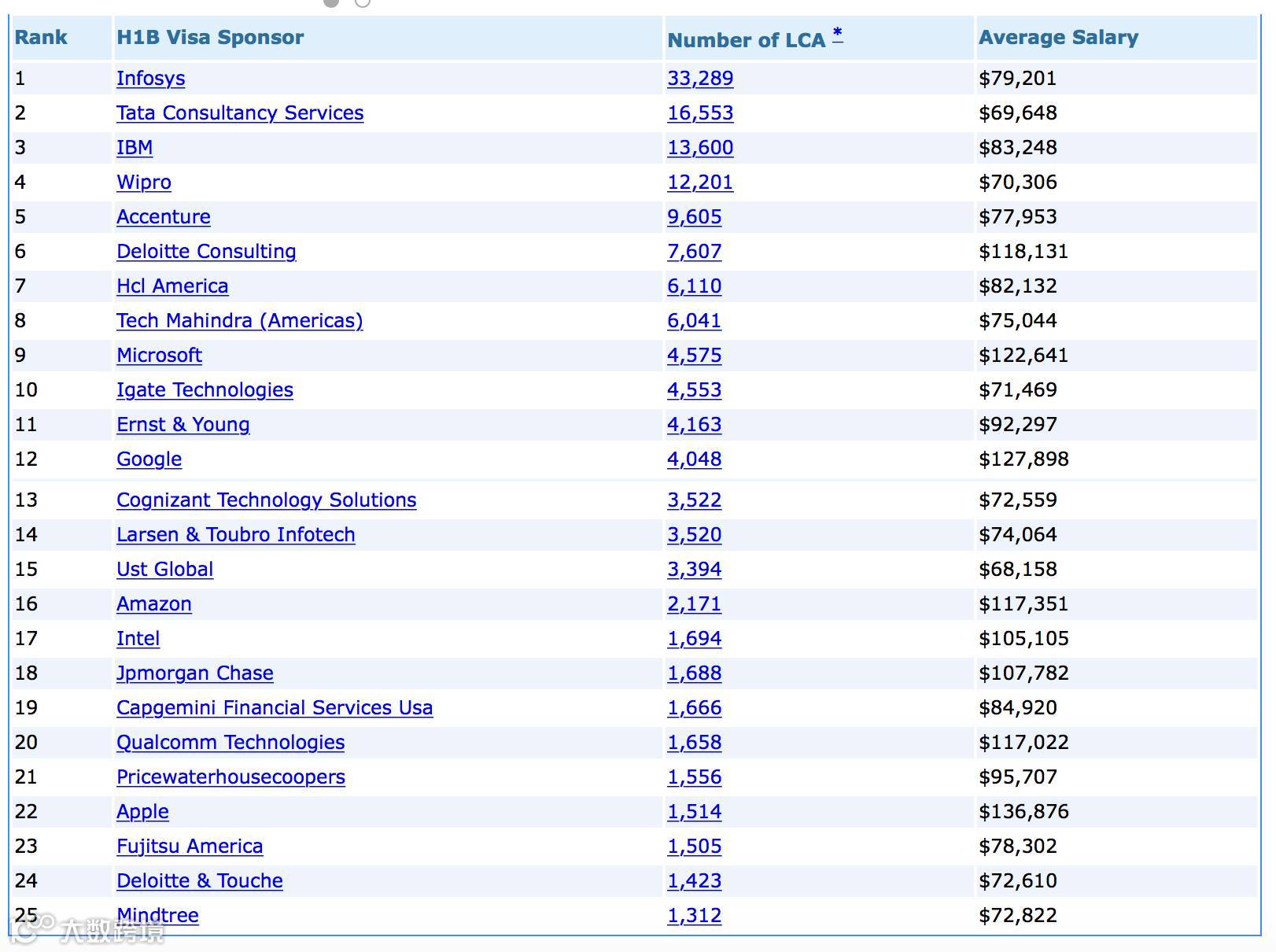
Task: Open Microsoft's 4,575 LCA link
Action: click(x=695, y=356)
